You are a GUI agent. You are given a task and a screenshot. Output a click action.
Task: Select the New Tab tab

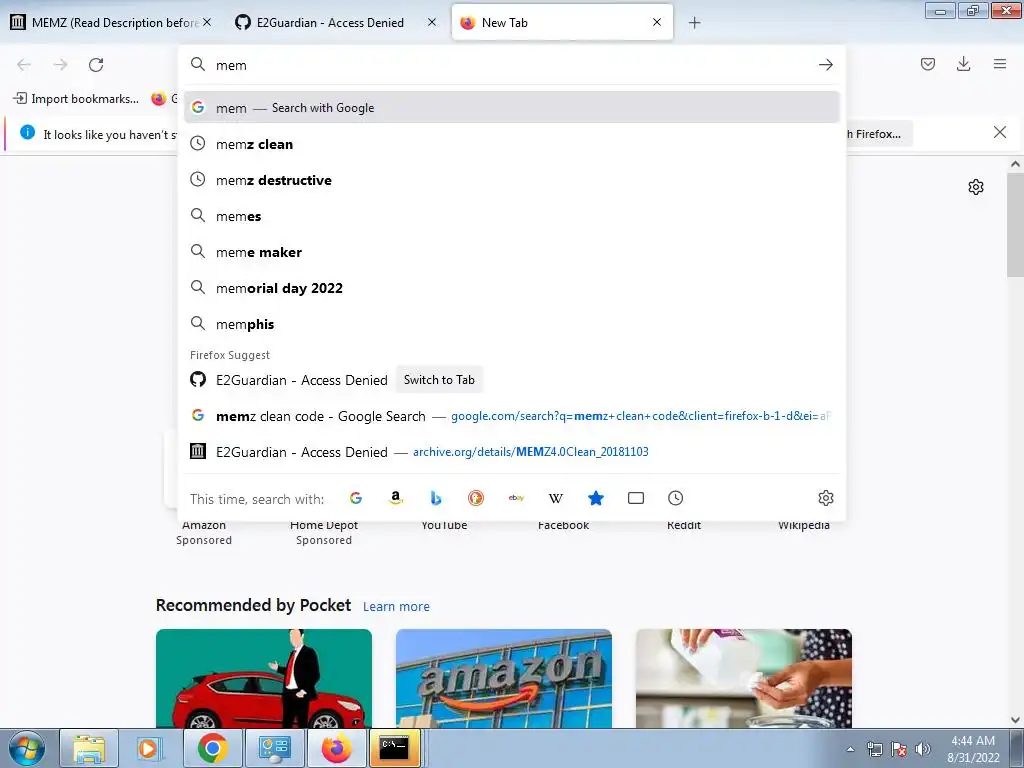tap(562, 23)
